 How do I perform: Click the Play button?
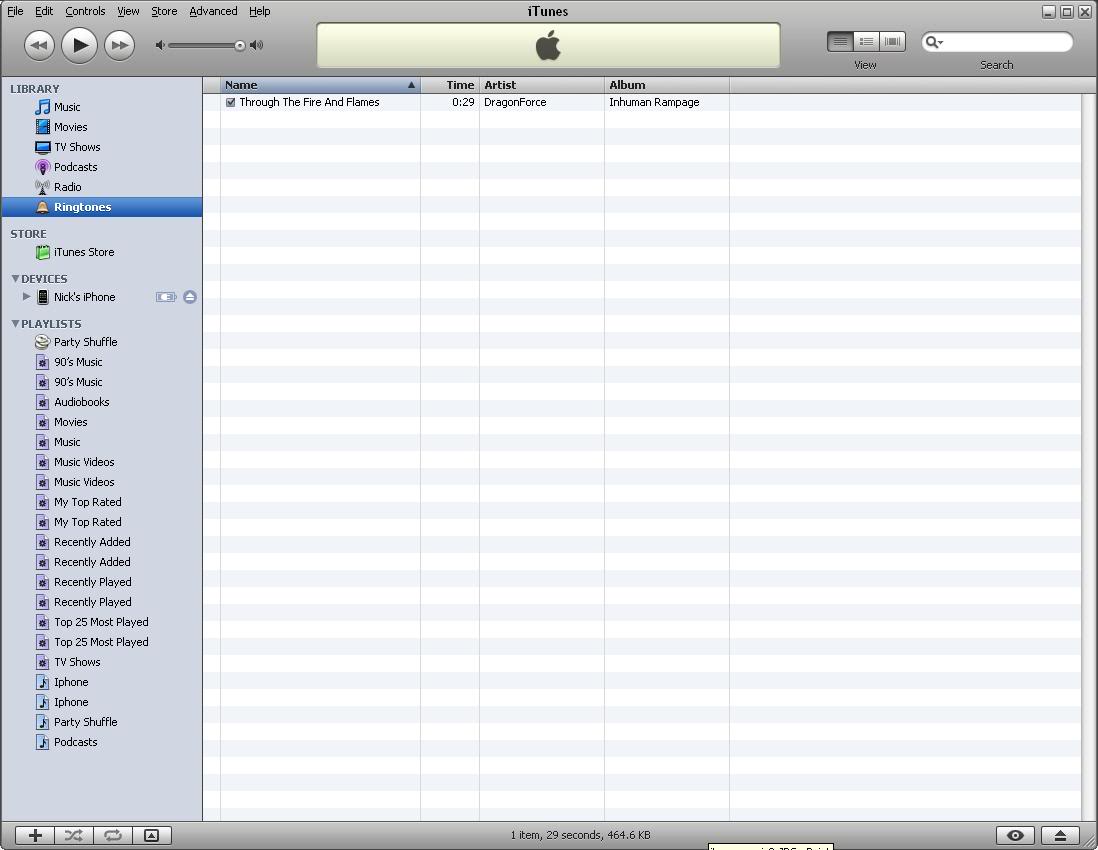pos(79,46)
